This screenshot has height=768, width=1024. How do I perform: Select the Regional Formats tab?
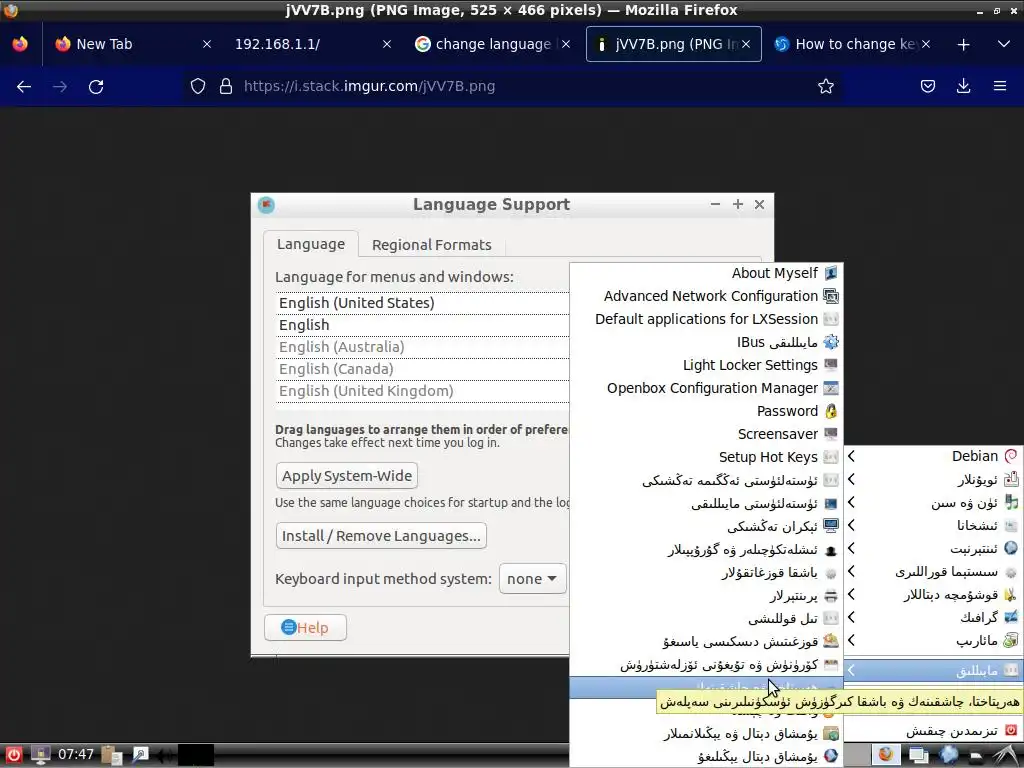[x=432, y=245]
